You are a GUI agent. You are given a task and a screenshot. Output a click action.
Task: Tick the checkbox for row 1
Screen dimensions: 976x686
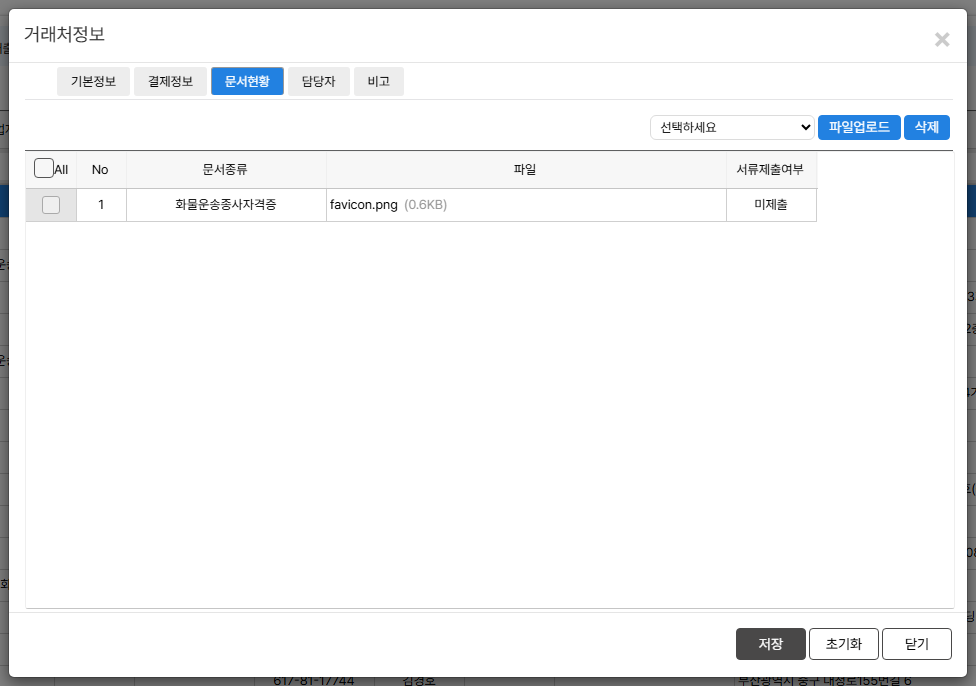51,205
